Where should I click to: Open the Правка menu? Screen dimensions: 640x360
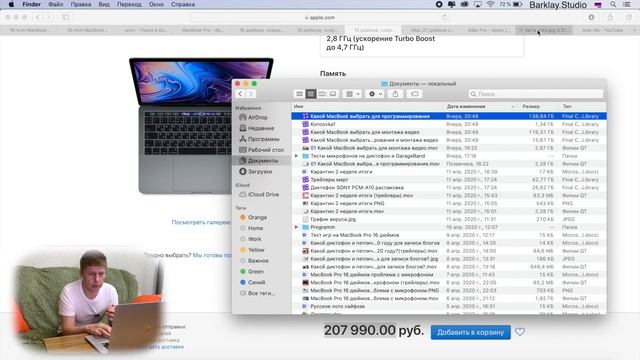click(81, 4)
